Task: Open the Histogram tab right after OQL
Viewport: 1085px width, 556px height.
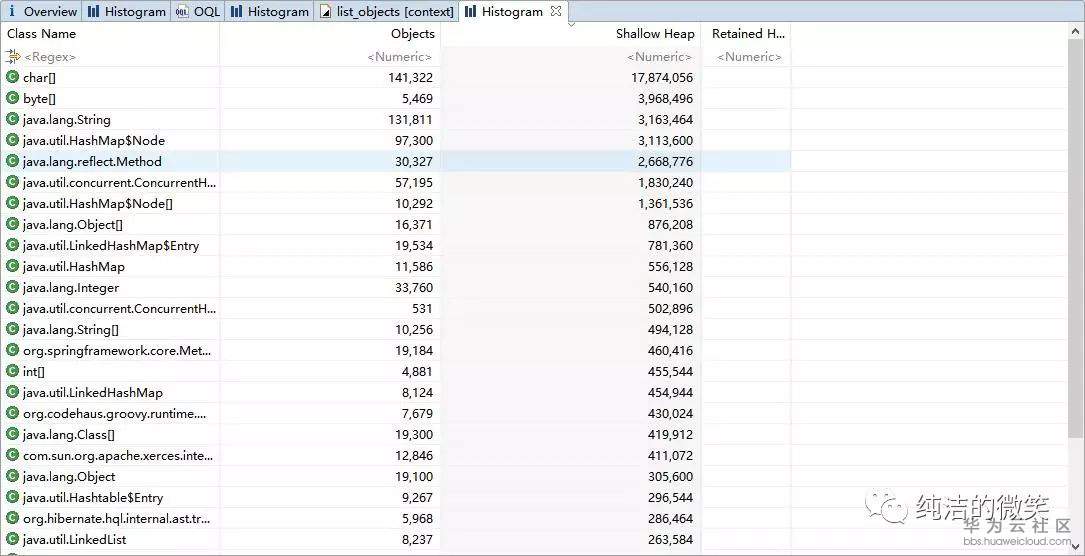Action: point(270,11)
